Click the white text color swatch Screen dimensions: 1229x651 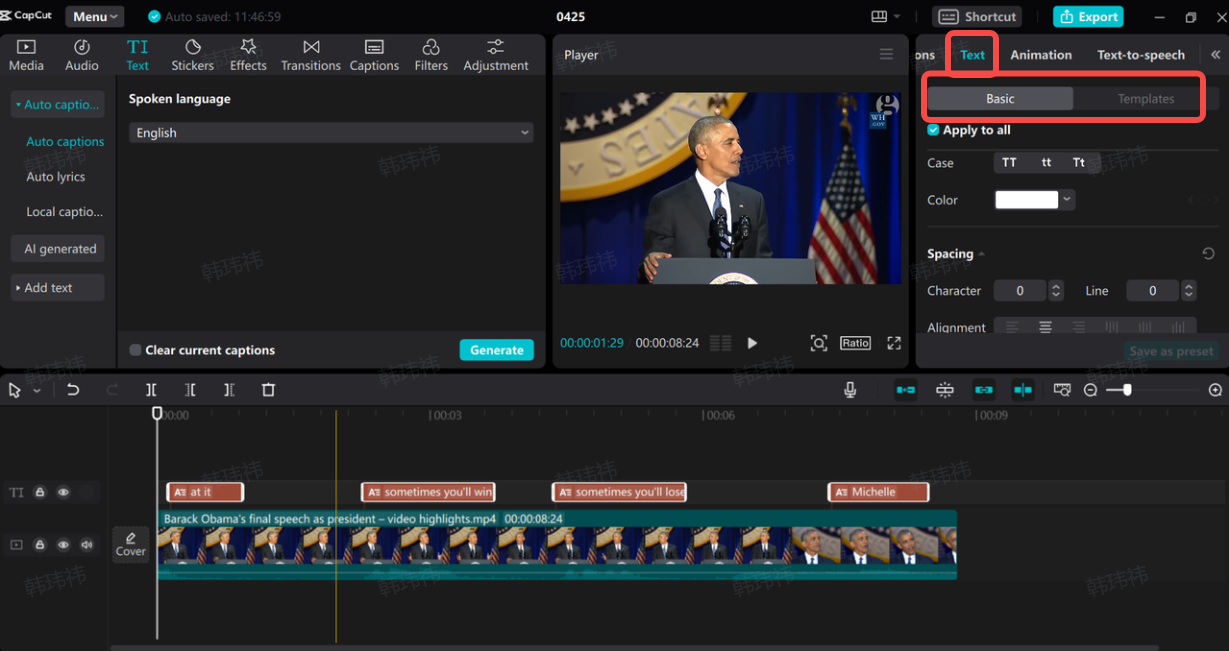click(x=1027, y=200)
